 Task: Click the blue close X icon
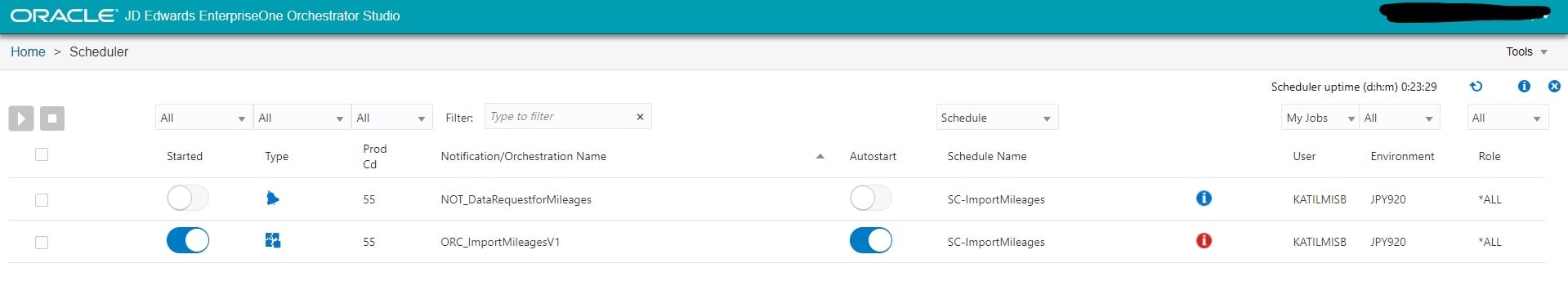(x=1554, y=86)
